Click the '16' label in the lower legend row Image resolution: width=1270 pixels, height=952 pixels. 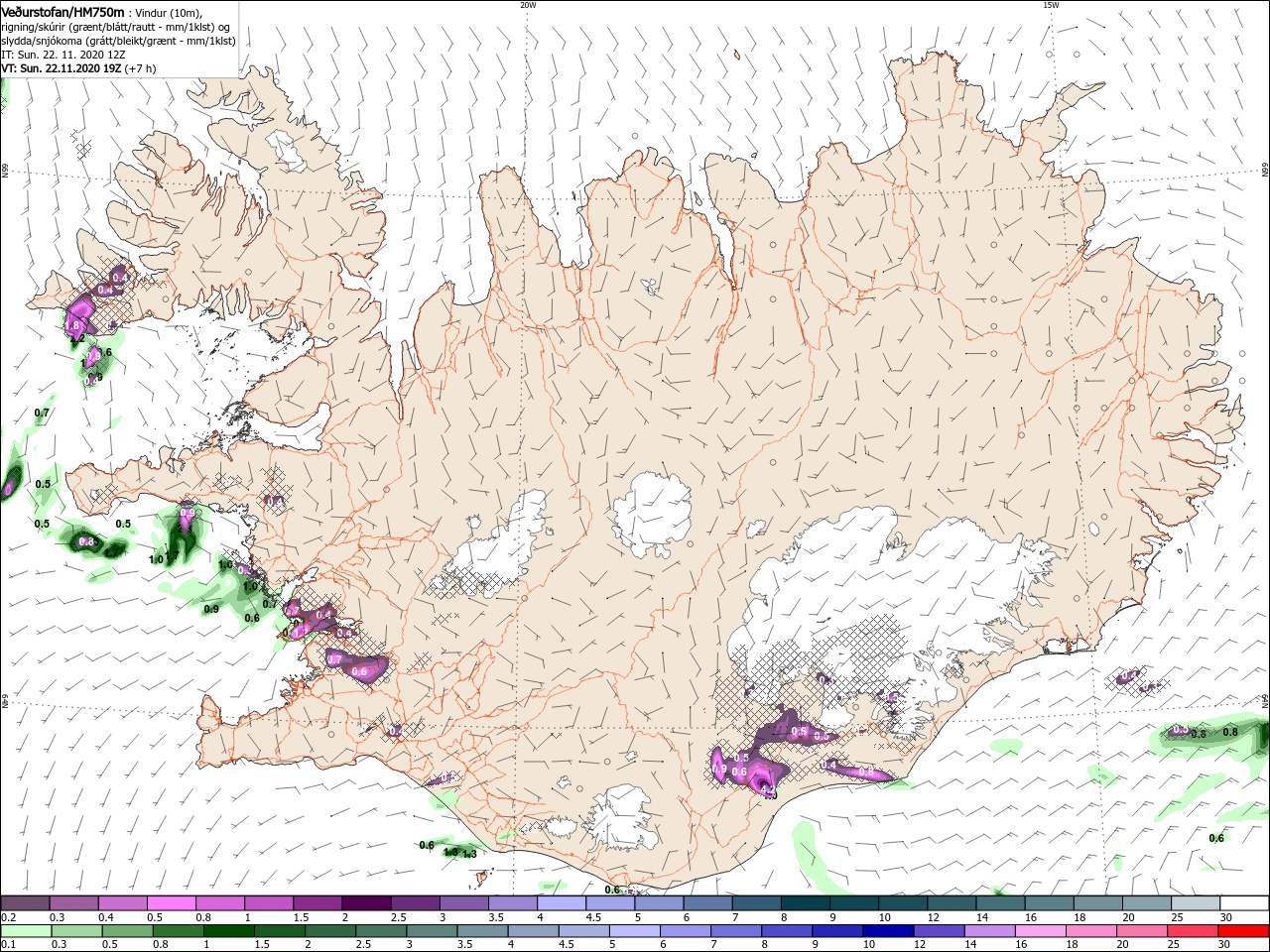point(1021,945)
